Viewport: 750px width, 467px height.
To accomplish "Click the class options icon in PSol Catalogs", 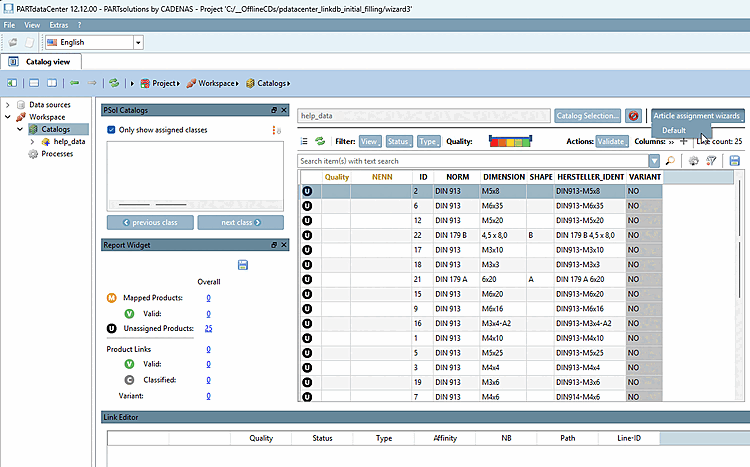I will (x=276, y=130).
